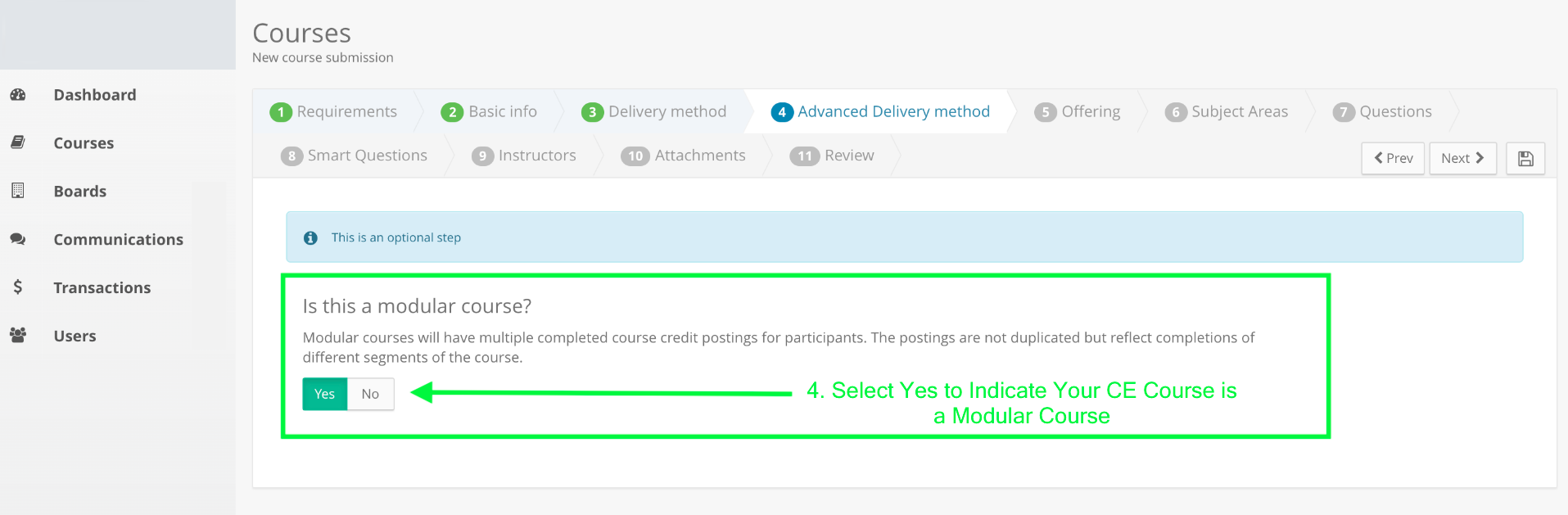The width and height of the screenshot is (1568, 515).
Task: Click the Users group icon in sidebar
Action: coord(18,336)
